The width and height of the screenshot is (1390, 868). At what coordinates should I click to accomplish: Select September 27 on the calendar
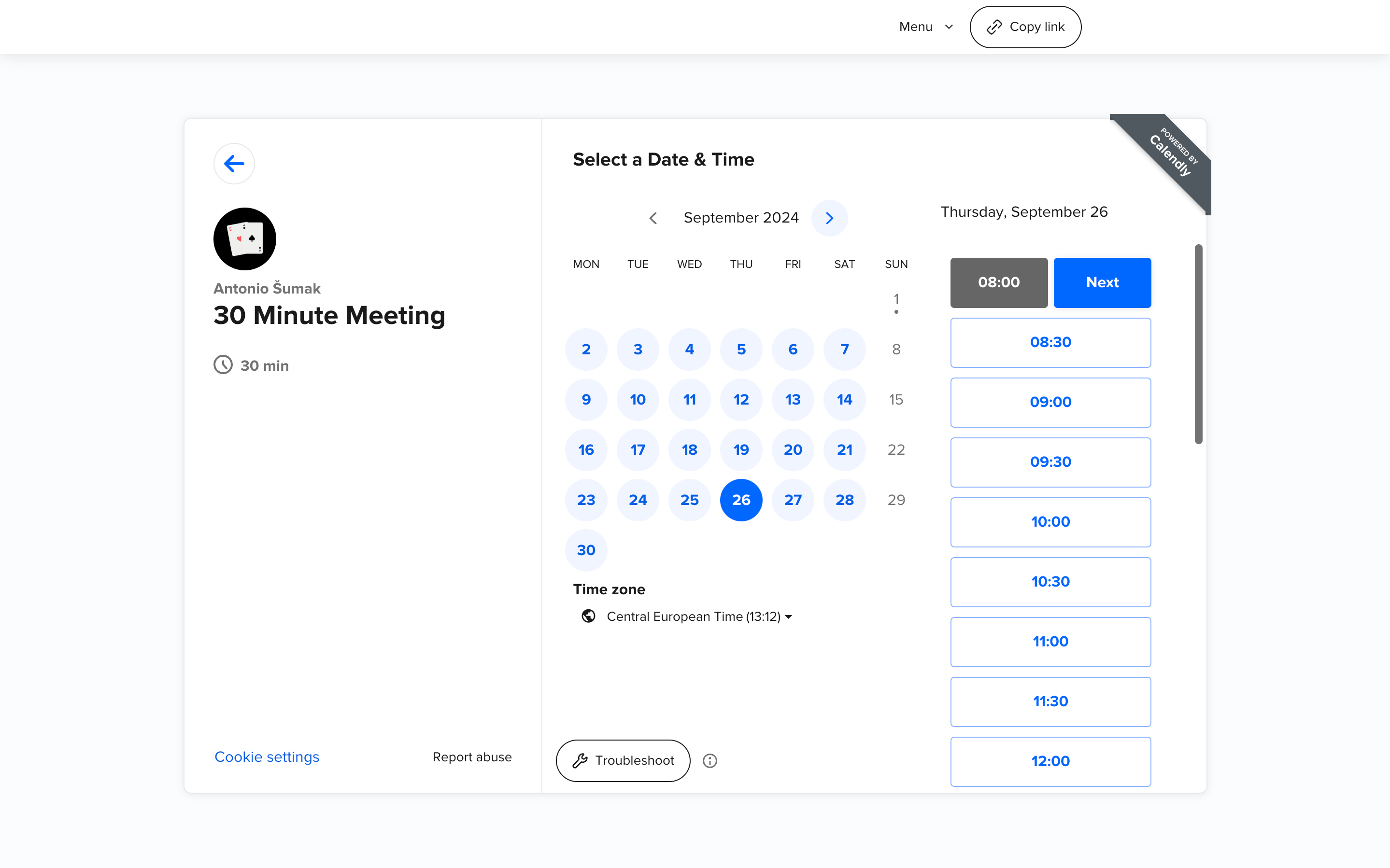coord(792,500)
